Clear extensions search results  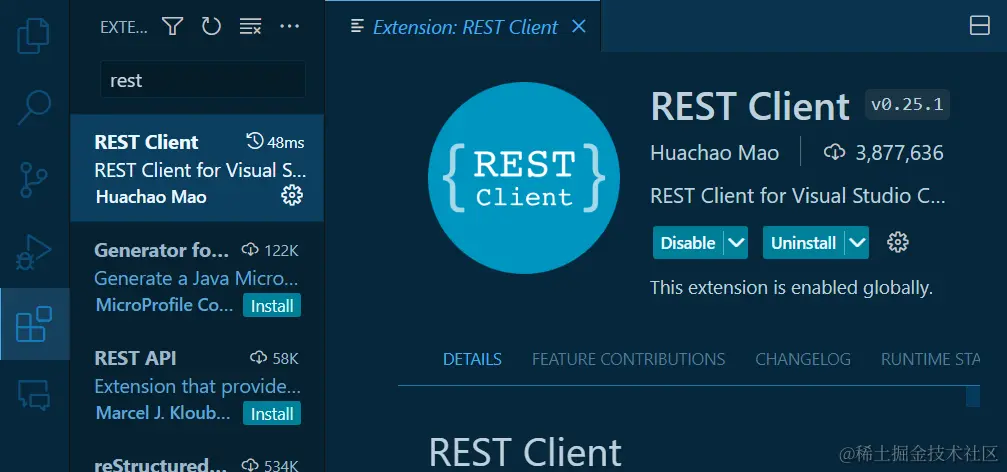pos(250,26)
